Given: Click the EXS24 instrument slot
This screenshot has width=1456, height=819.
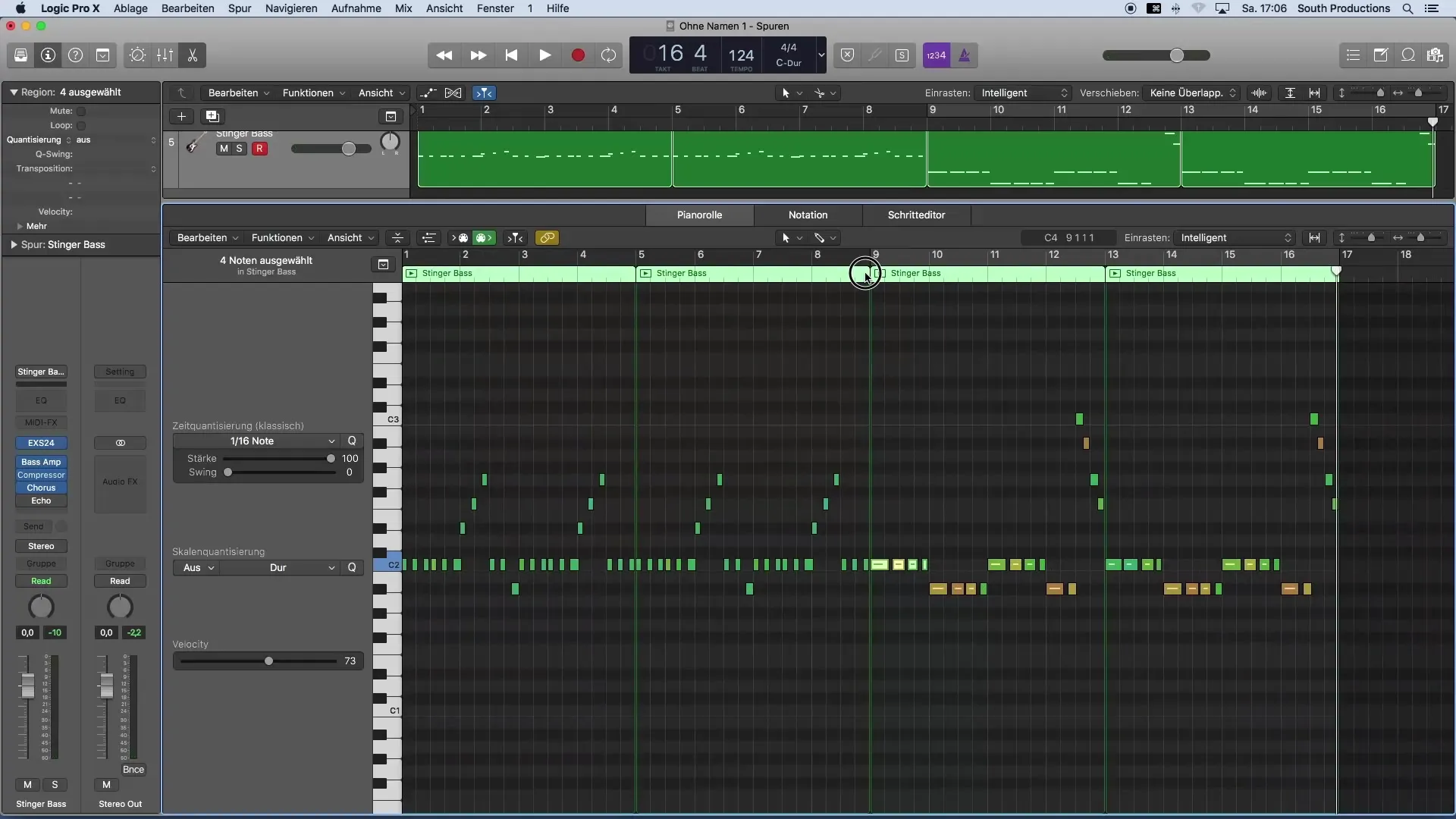Looking at the screenshot, I should tap(41, 443).
